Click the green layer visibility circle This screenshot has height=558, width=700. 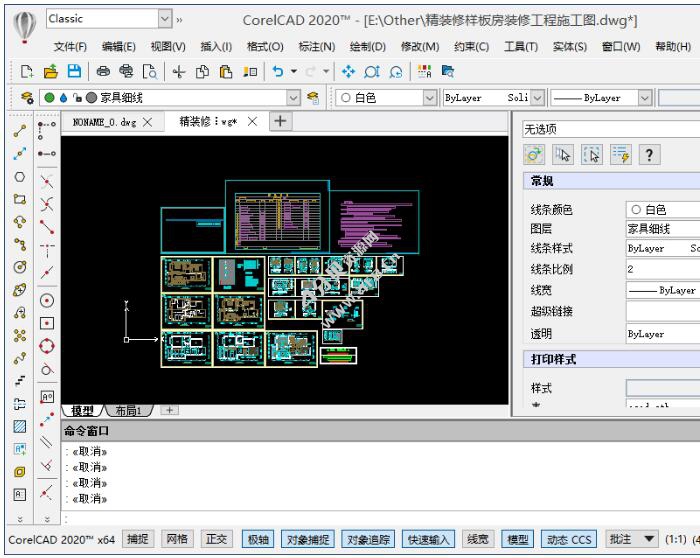pyautogui.click(x=50, y=97)
